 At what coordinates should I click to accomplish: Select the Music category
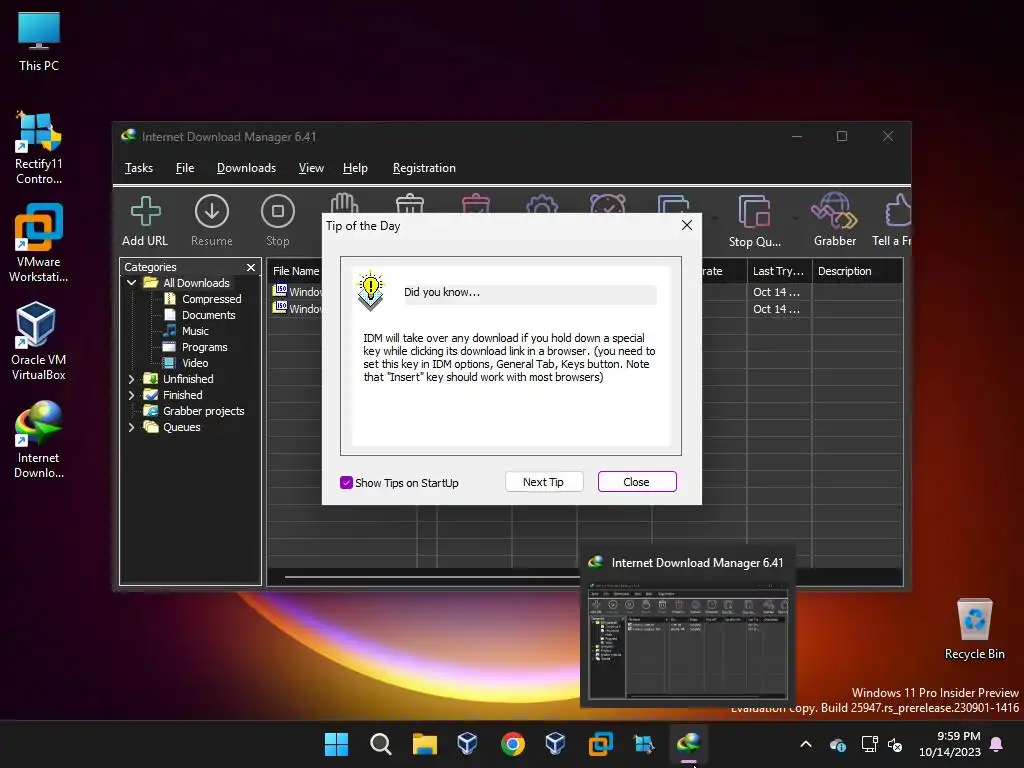point(186,331)
